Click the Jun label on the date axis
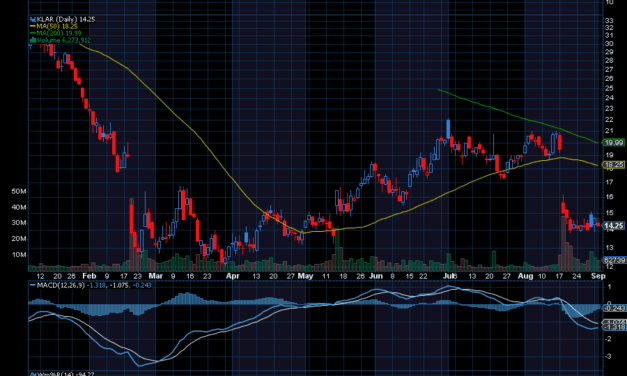This screenshot has width=627, height=376. point(375,276)
